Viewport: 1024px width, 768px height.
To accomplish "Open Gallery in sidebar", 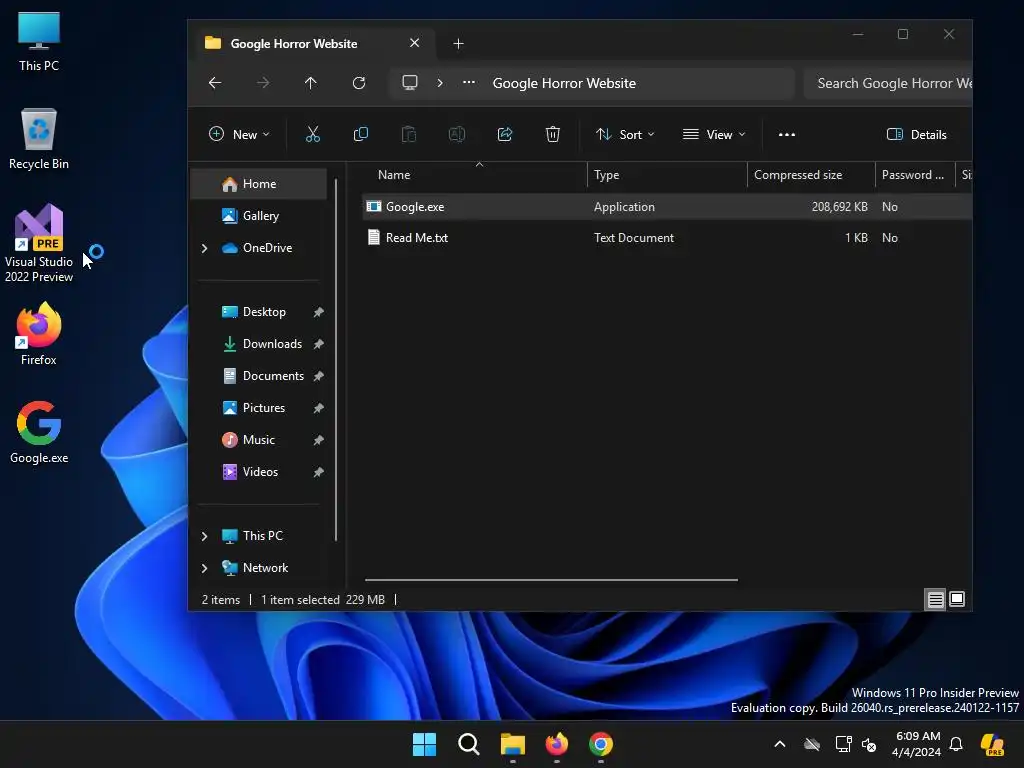I will (259, 216).
